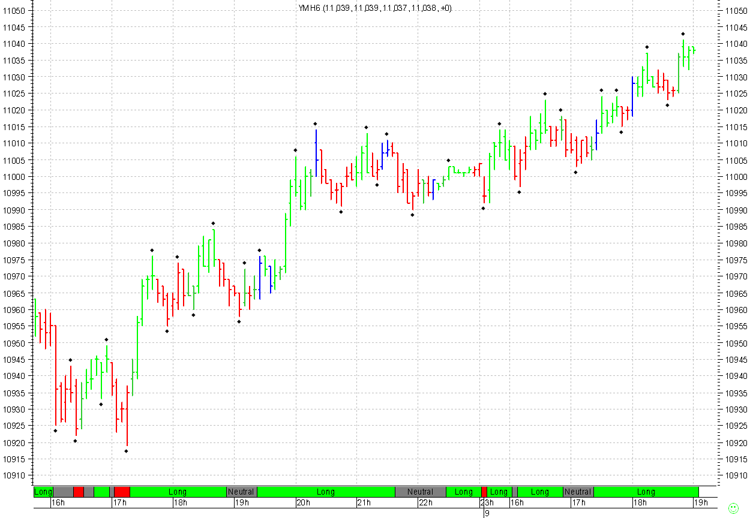Click 11050 on the left price axis

(x=14, y=11)
